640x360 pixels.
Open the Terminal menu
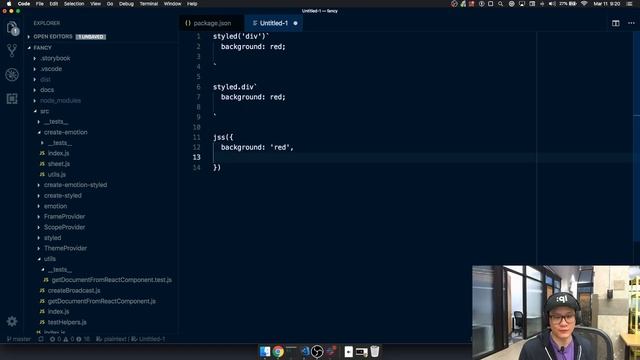tap(149, 4)
